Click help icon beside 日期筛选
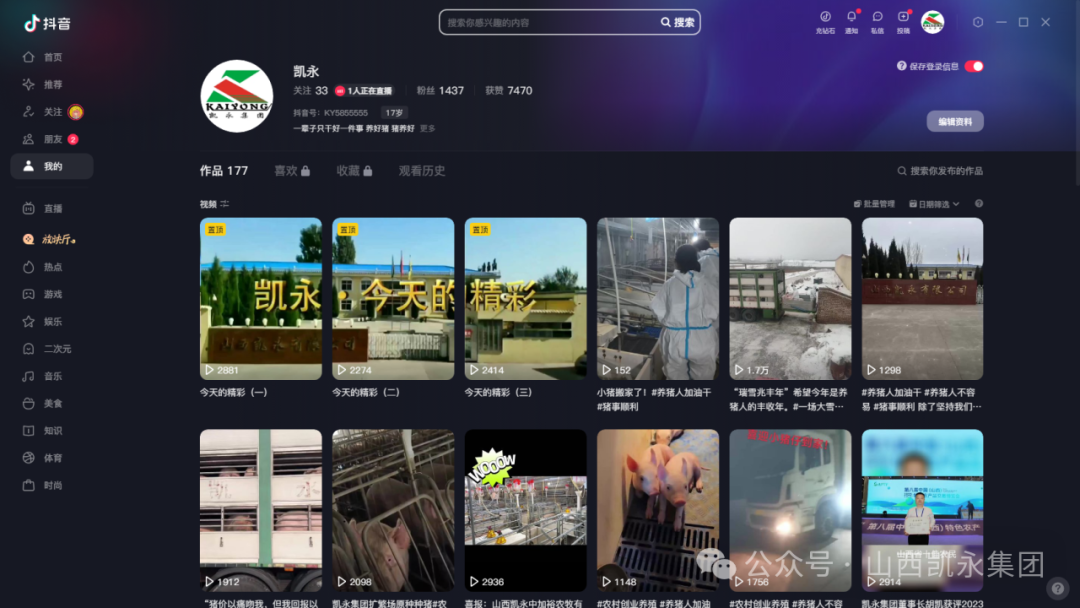Screen dimensions: 1080x608 [979, 204]
